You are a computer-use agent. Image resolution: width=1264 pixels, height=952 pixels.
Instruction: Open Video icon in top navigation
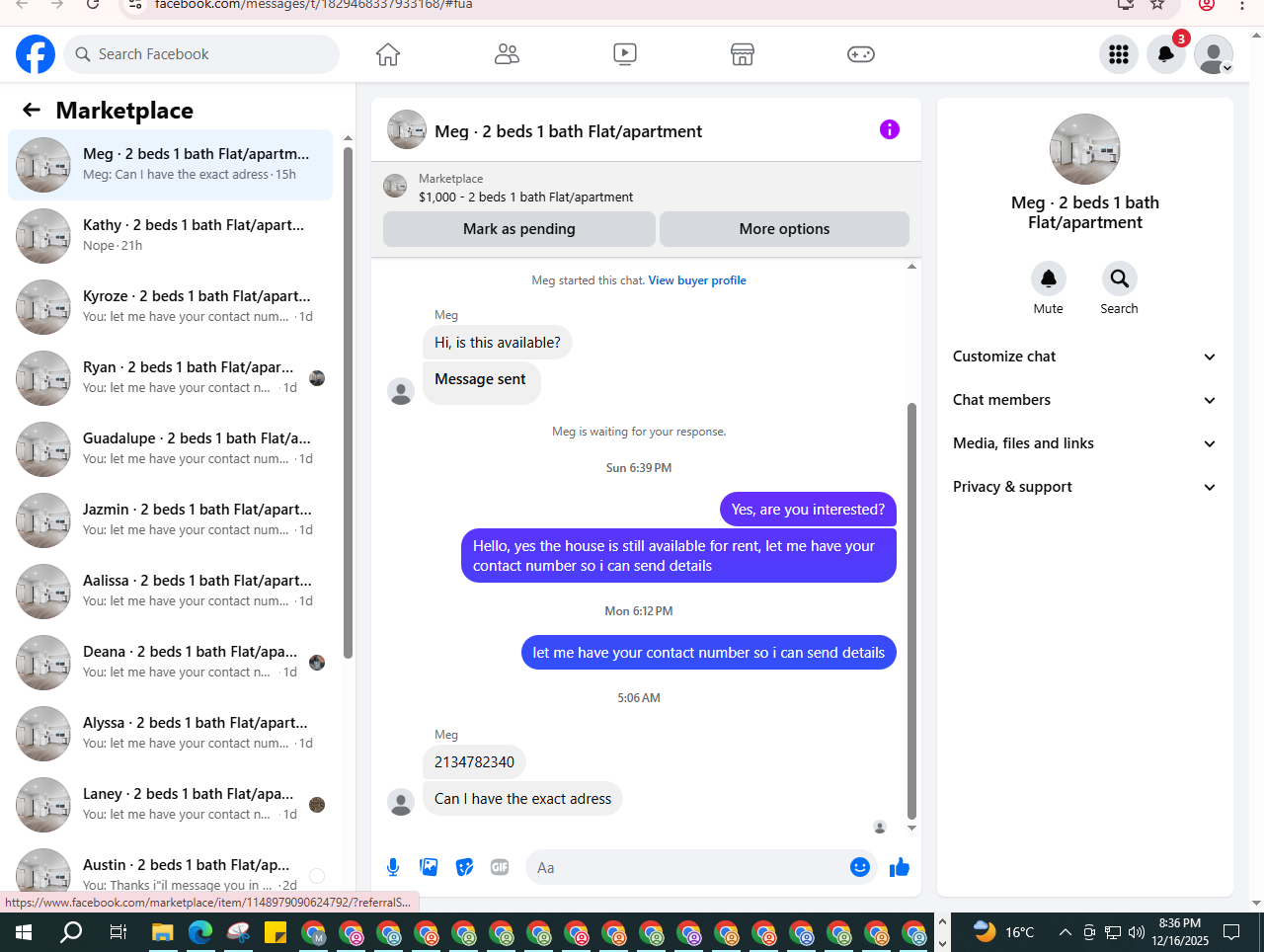point(625,54)
